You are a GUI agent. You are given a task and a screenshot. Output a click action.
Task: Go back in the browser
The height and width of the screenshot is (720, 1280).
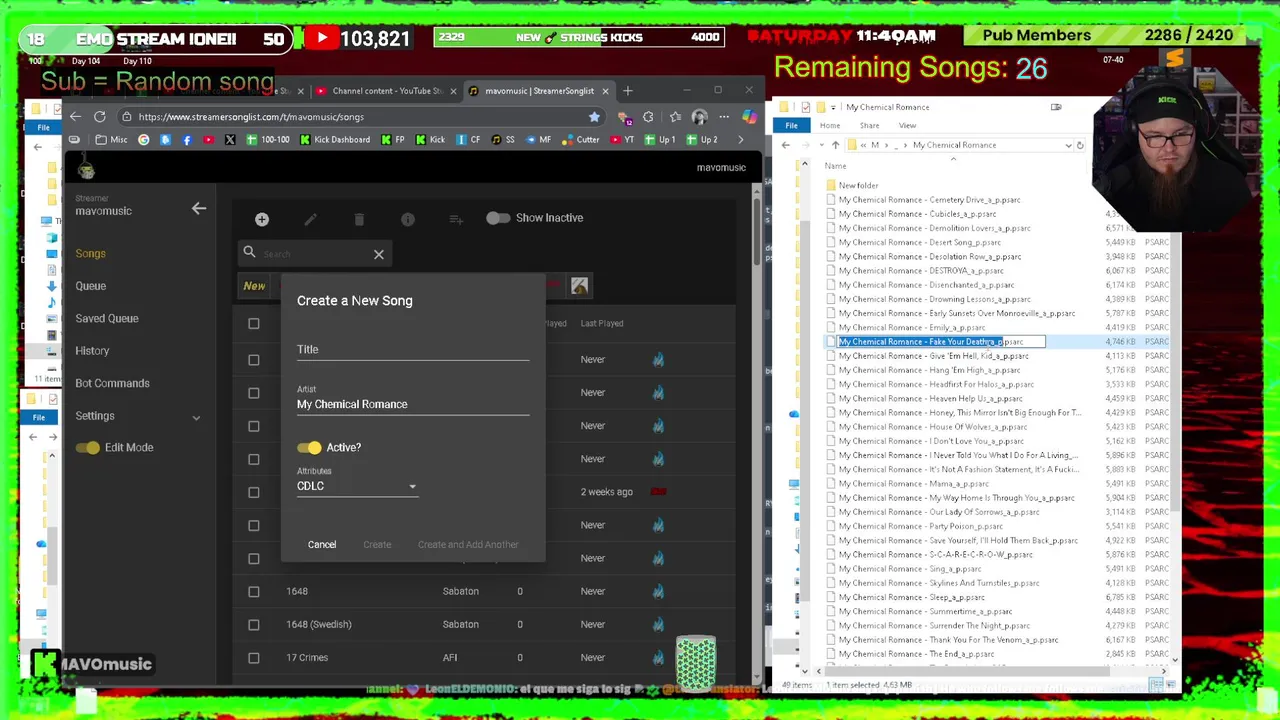[75, 117]
